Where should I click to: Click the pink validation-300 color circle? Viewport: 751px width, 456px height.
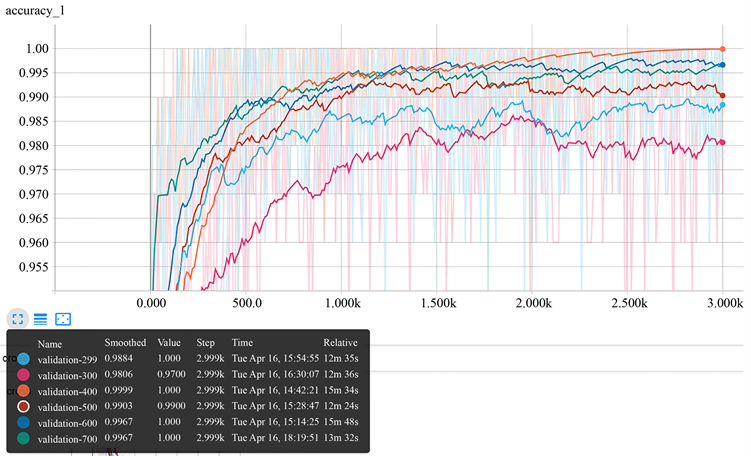pyautogui.click(x=24, y=374)
